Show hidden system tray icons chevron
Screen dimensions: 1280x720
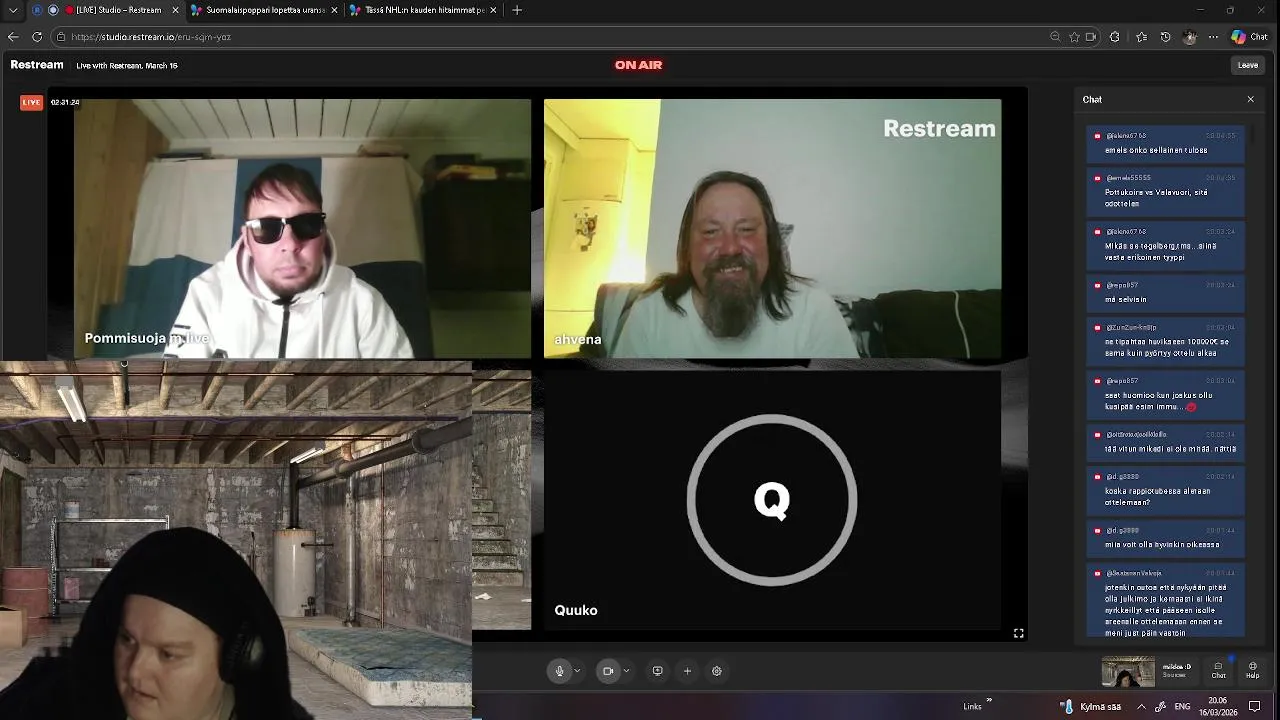(1141, 706)
